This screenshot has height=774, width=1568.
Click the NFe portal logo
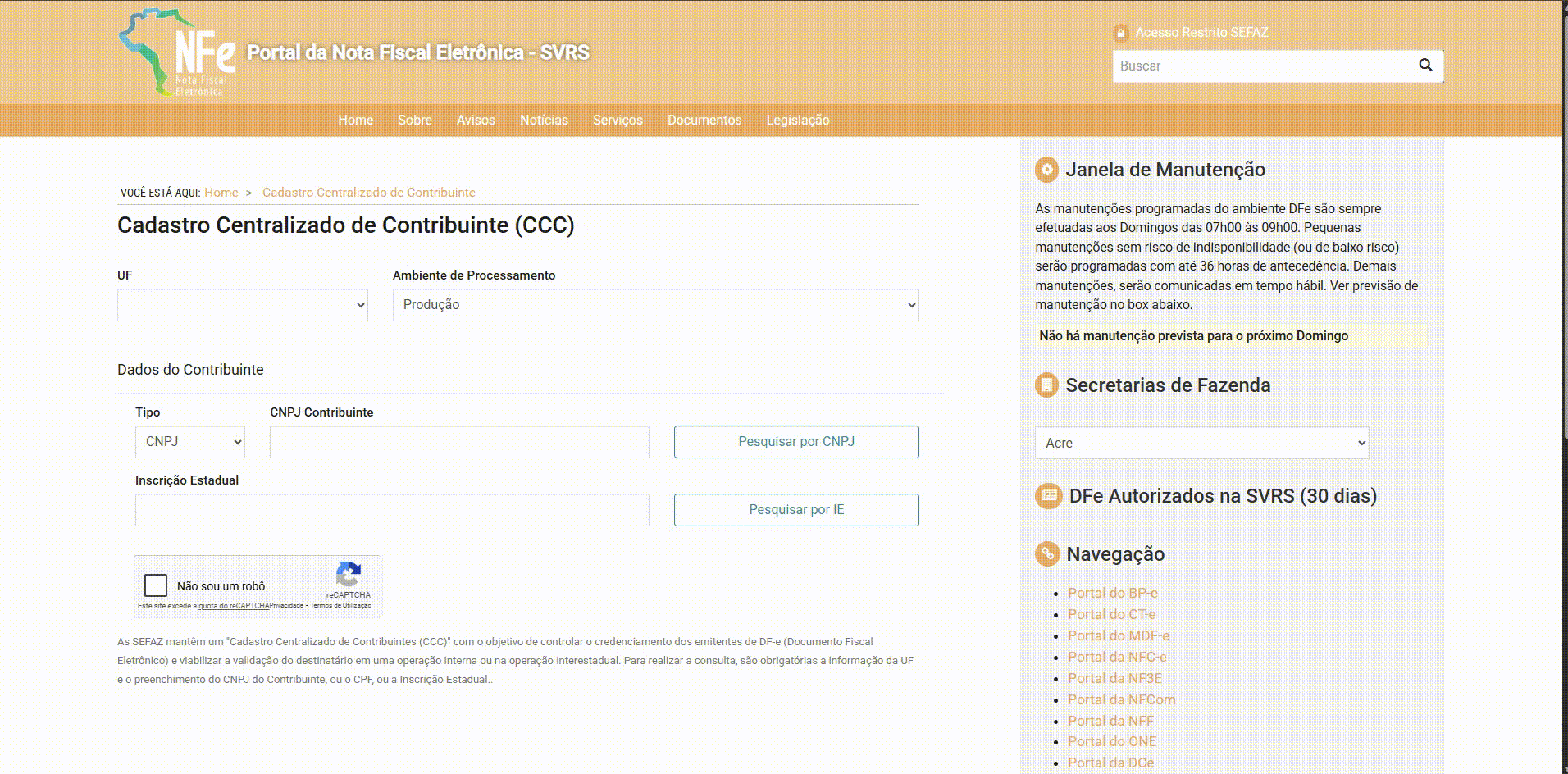[176, 53]
